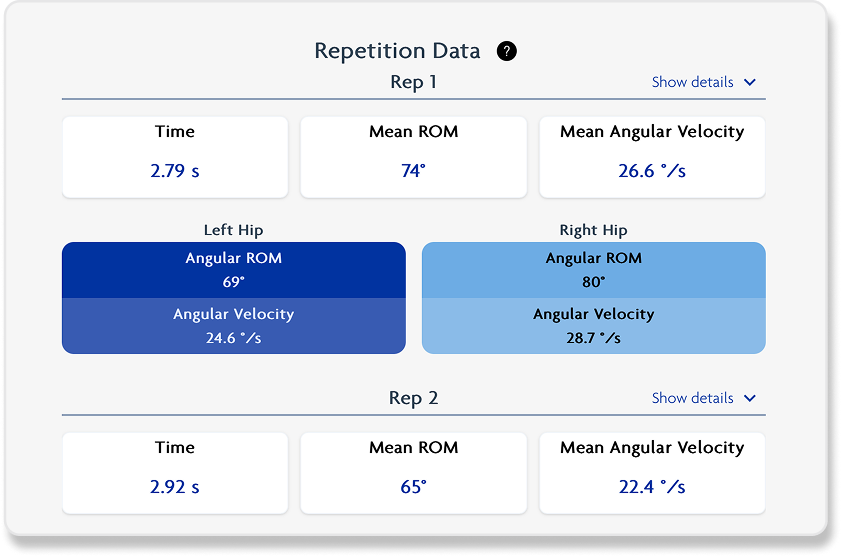Viewport: 842px width, 557px height.
Task: Click Rep 2 chevron down arrow
Action: [751, 399]
